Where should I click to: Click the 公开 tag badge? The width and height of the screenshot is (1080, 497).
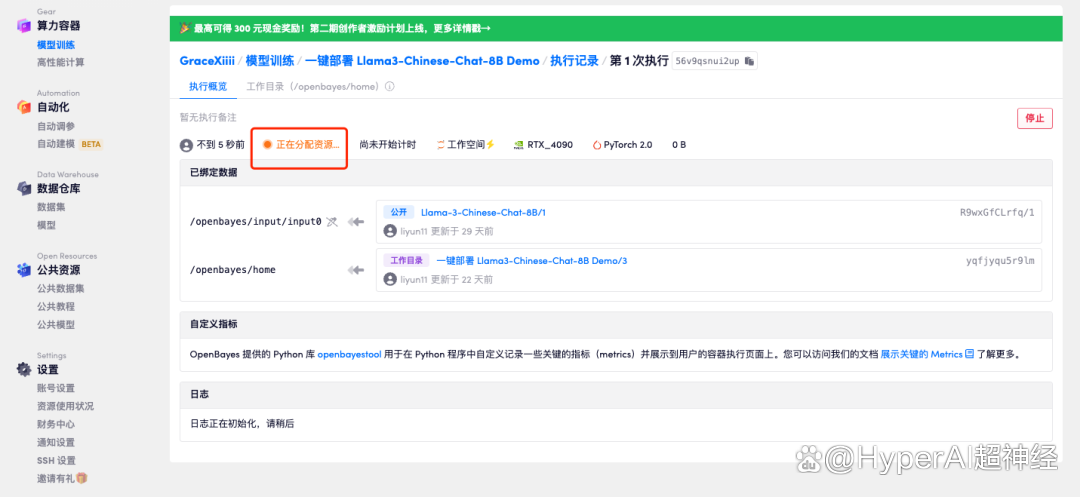click(399, 213)
